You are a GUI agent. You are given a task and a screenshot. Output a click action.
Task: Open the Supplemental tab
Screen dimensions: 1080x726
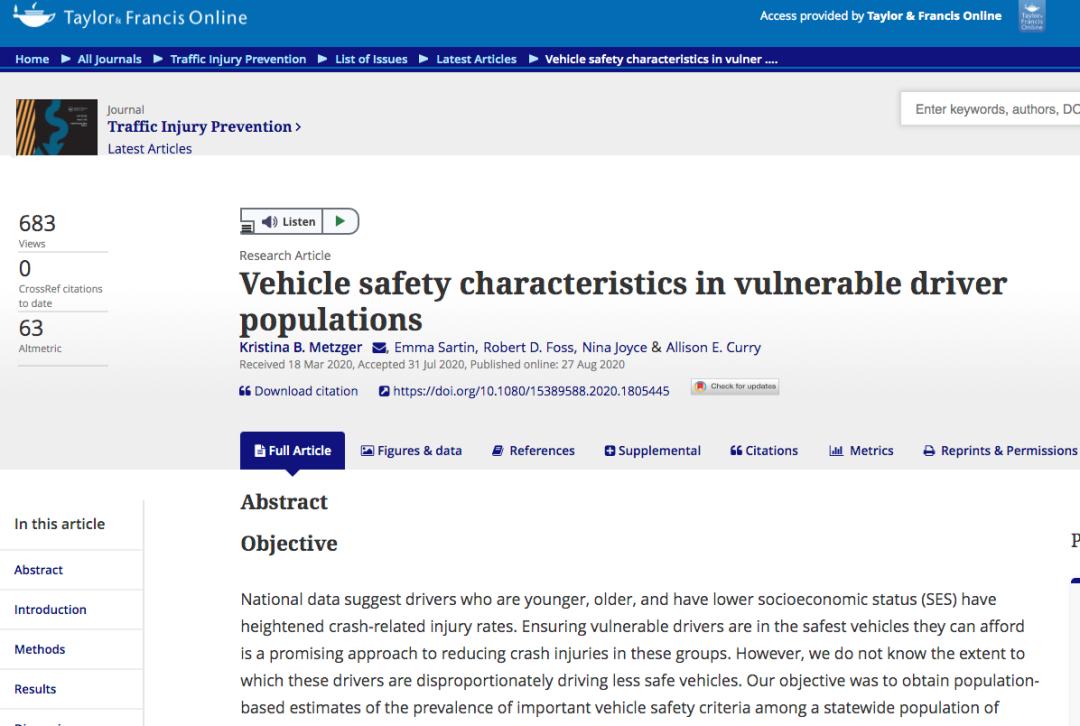652,450
